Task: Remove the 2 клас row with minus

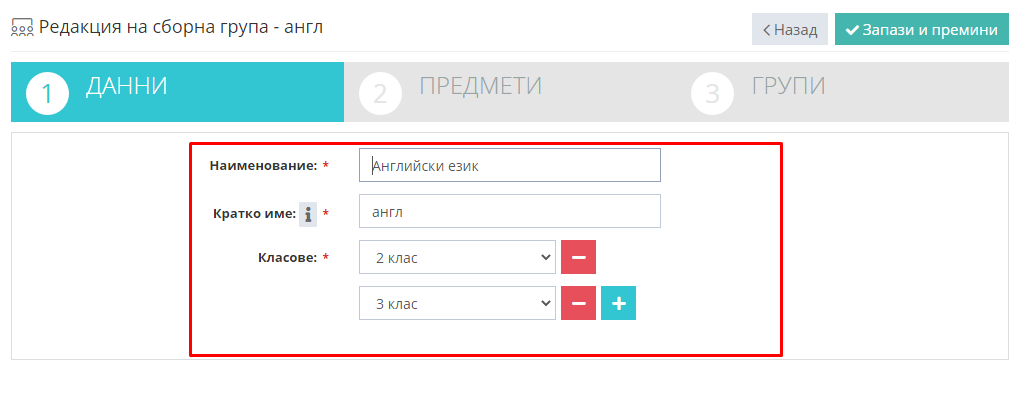Action: click(x=578, y=257)
